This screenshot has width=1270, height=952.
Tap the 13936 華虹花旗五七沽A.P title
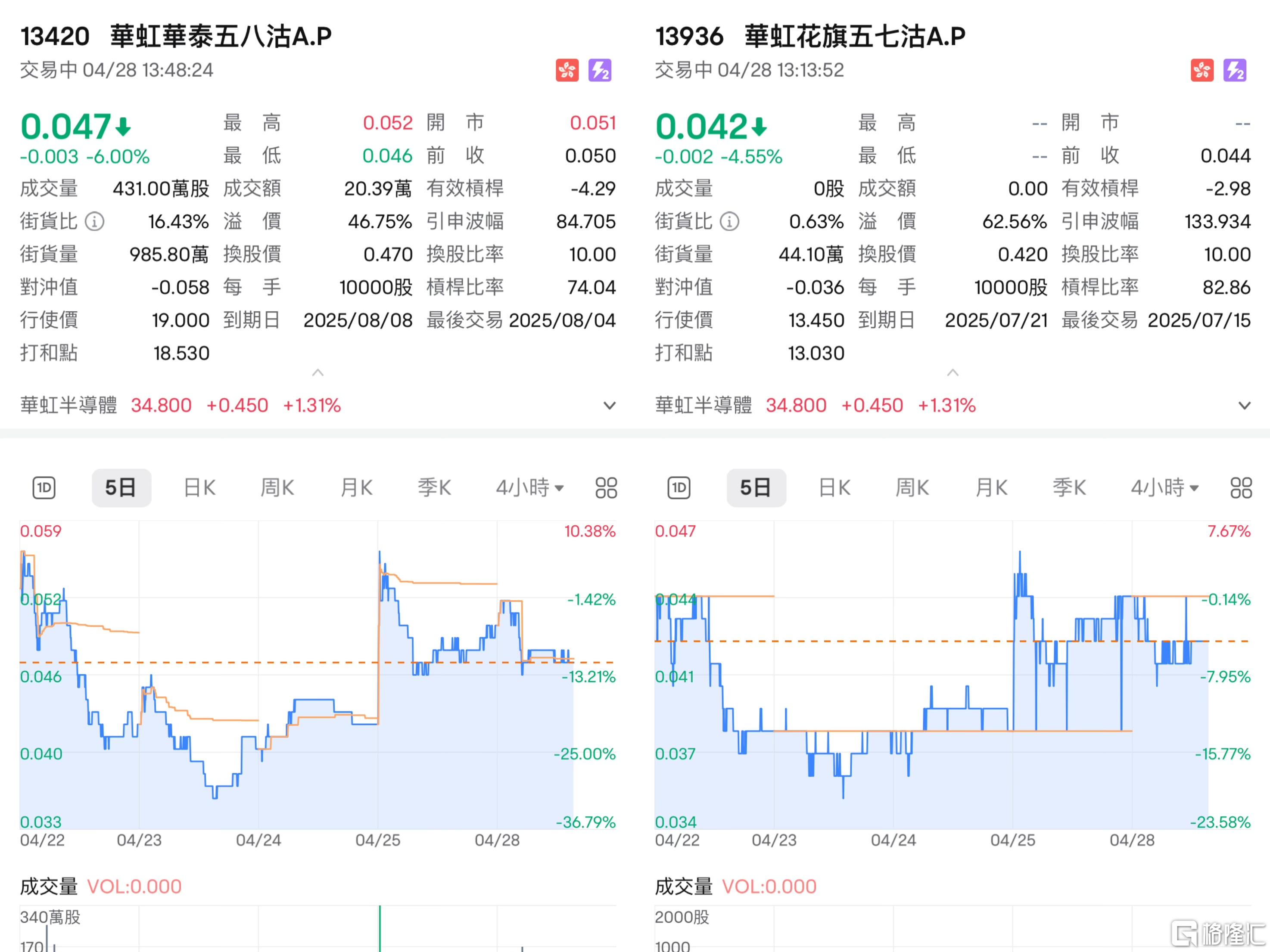coord(811,36)
